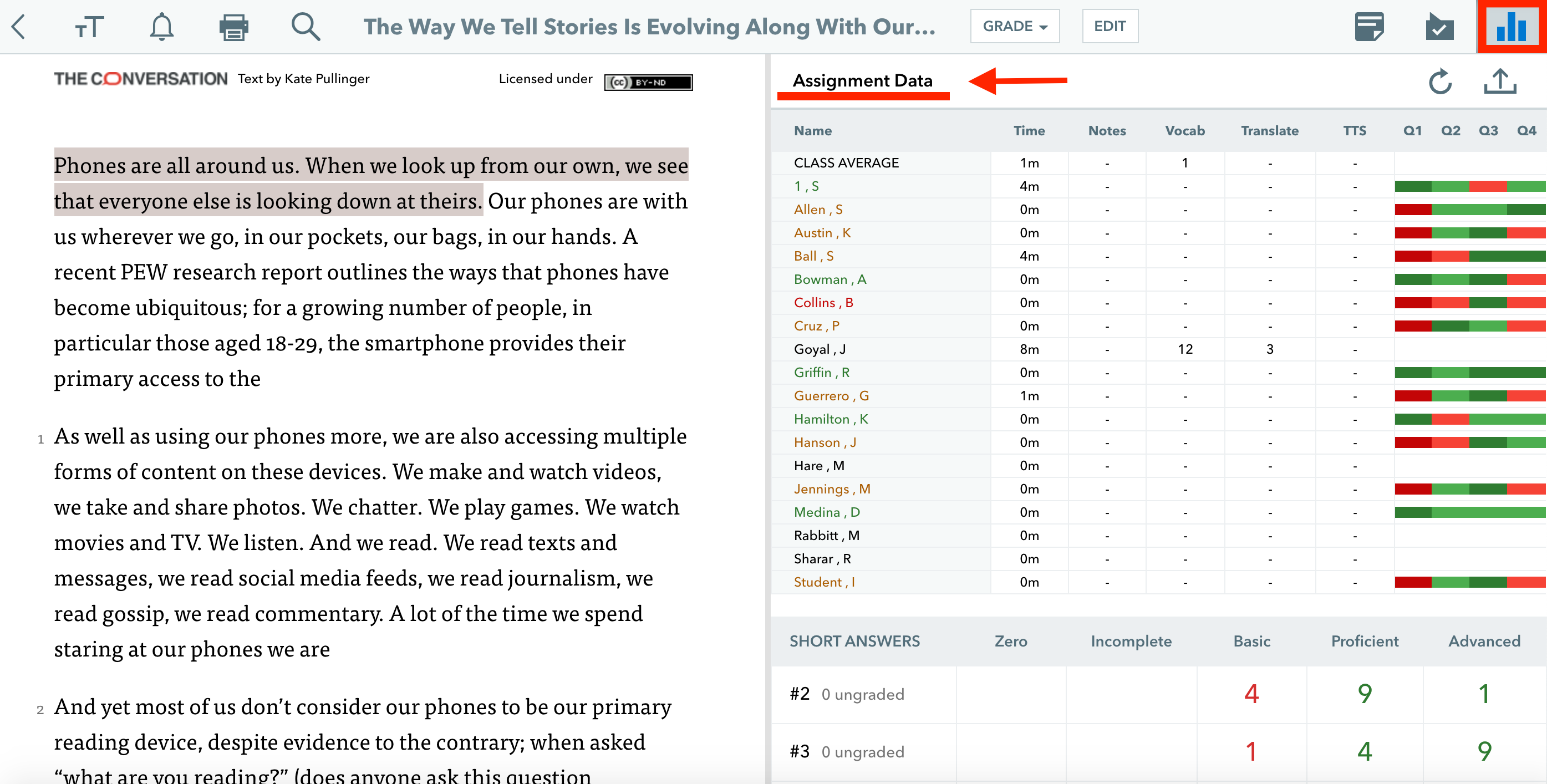The height and width of the screenshot is (784, 1547).
Task: Open student Hamilton, K
Action: point(831,419)
